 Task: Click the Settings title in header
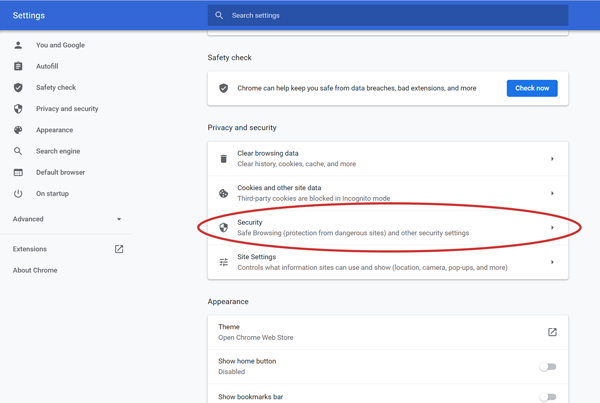click(x=29, y=15)
